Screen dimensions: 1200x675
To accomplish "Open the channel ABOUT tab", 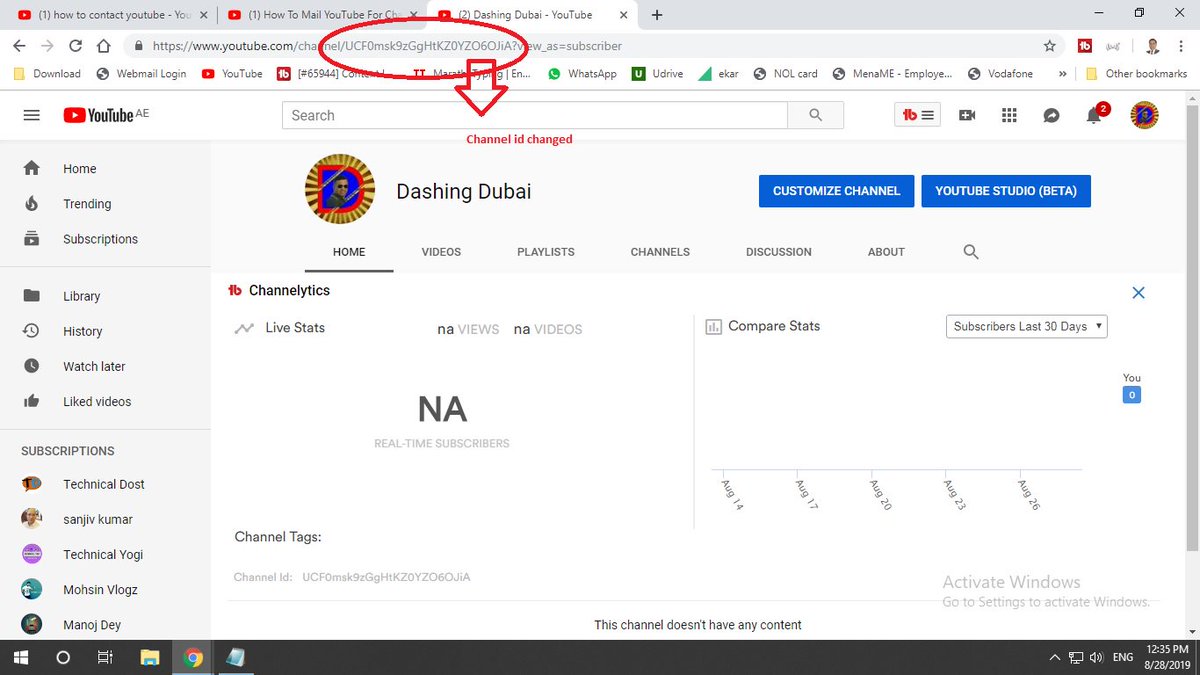I will (x=886, y=252).
